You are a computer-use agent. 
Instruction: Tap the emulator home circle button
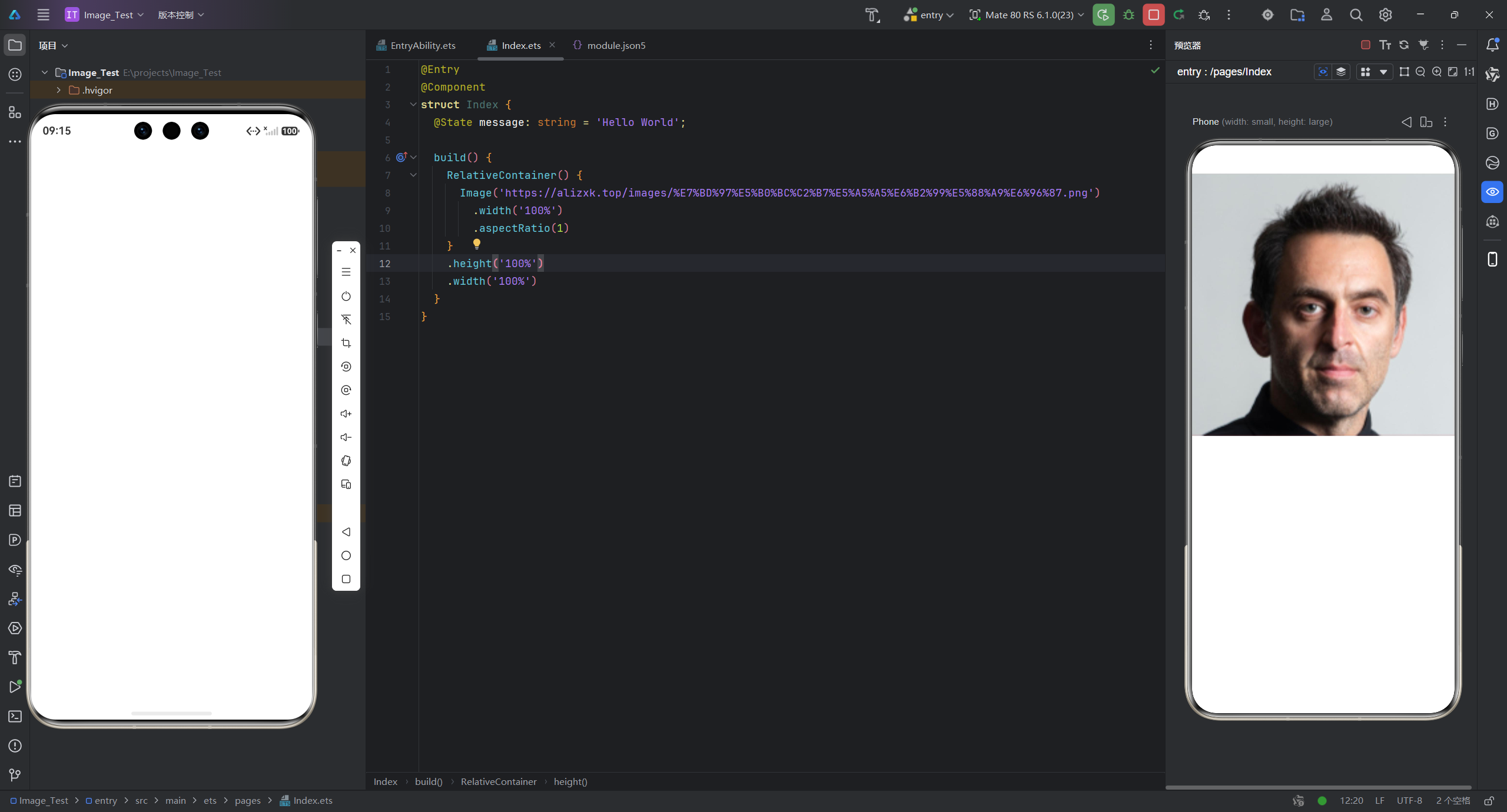coord(346,555)
